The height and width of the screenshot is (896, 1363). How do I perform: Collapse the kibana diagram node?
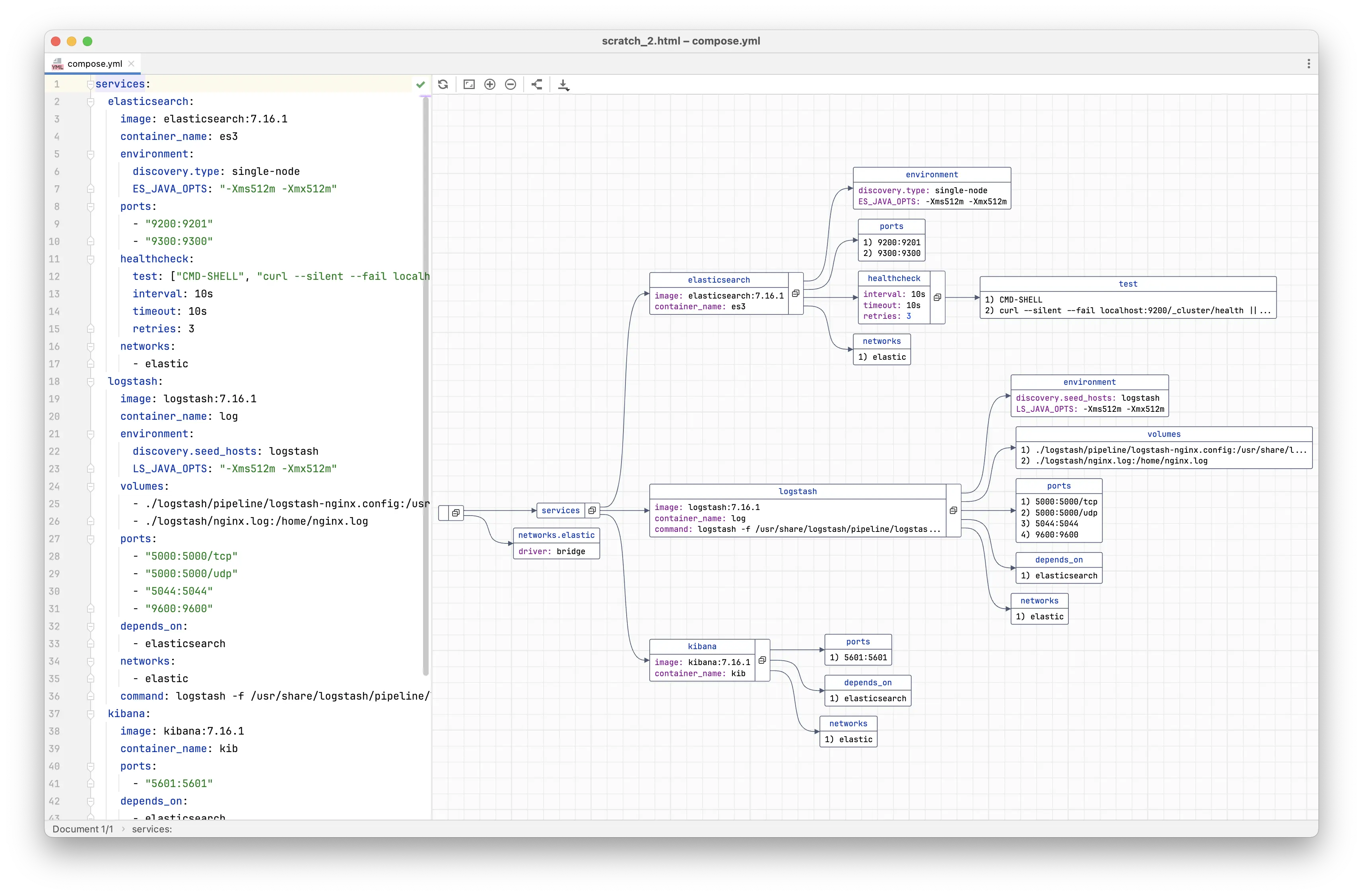(x=762, y=660)
